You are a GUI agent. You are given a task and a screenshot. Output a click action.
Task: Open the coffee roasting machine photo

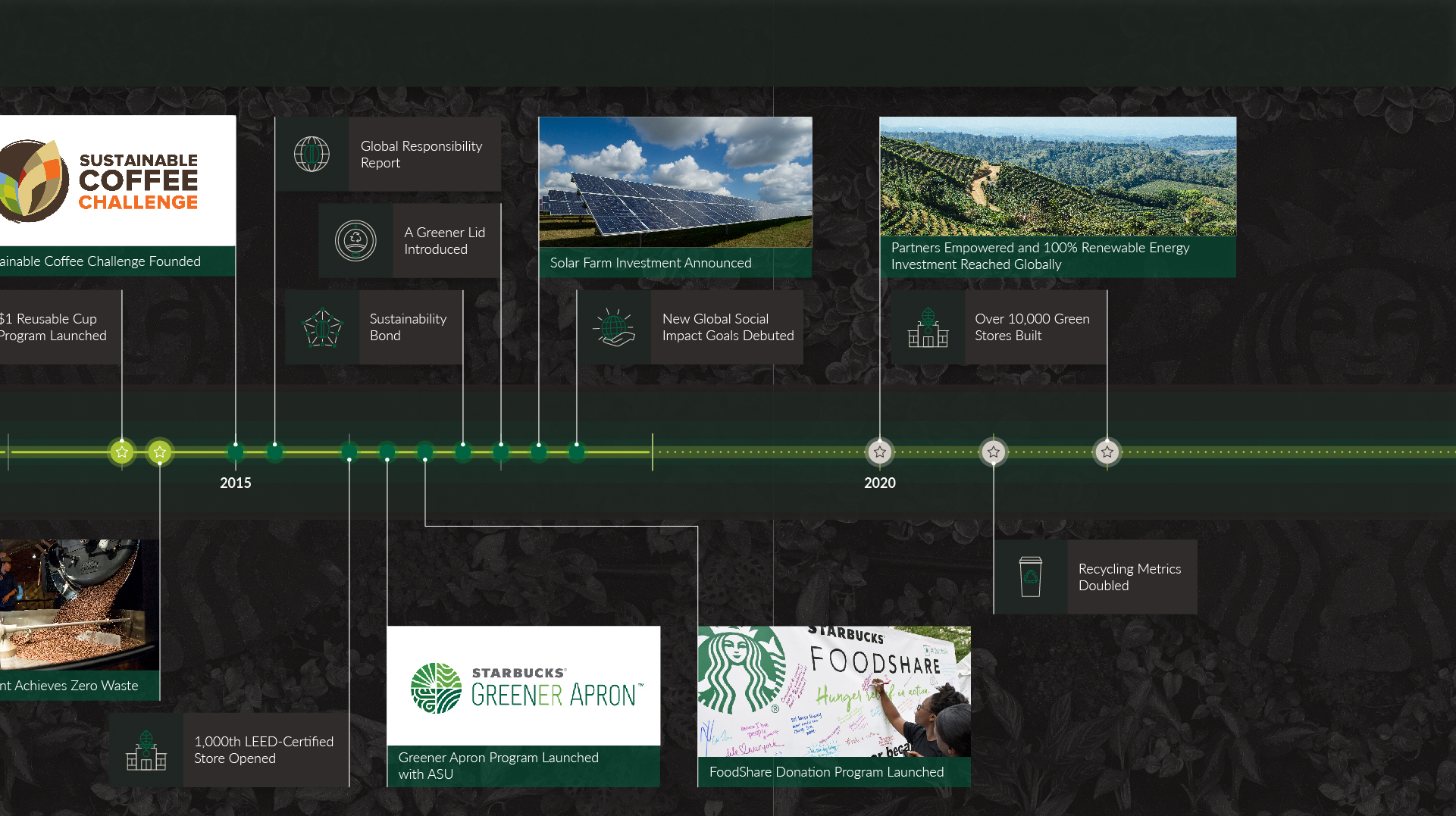[80, 605]
